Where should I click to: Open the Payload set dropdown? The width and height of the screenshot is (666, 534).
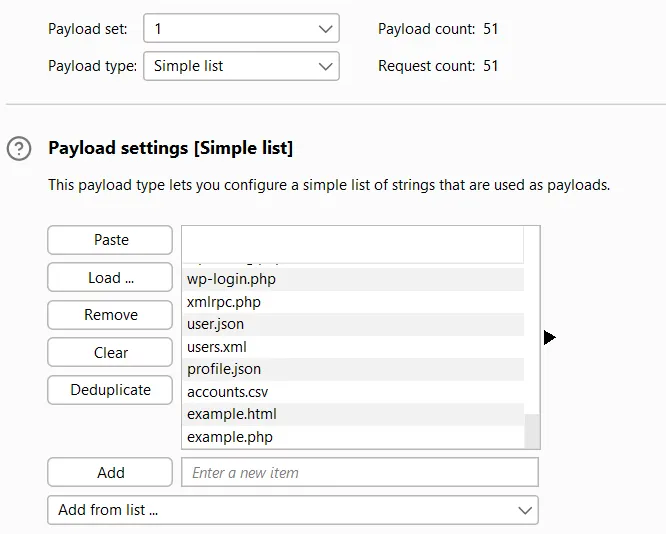[241, 29]
